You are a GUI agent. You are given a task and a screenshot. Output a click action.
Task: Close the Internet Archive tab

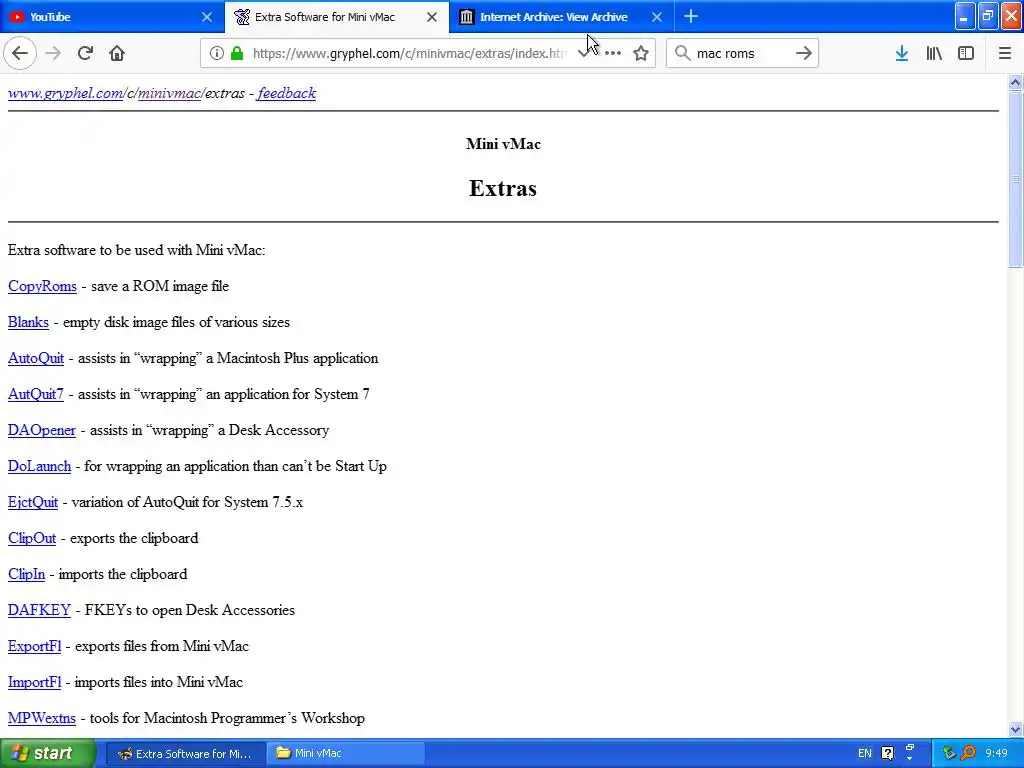tap(656, 17)
